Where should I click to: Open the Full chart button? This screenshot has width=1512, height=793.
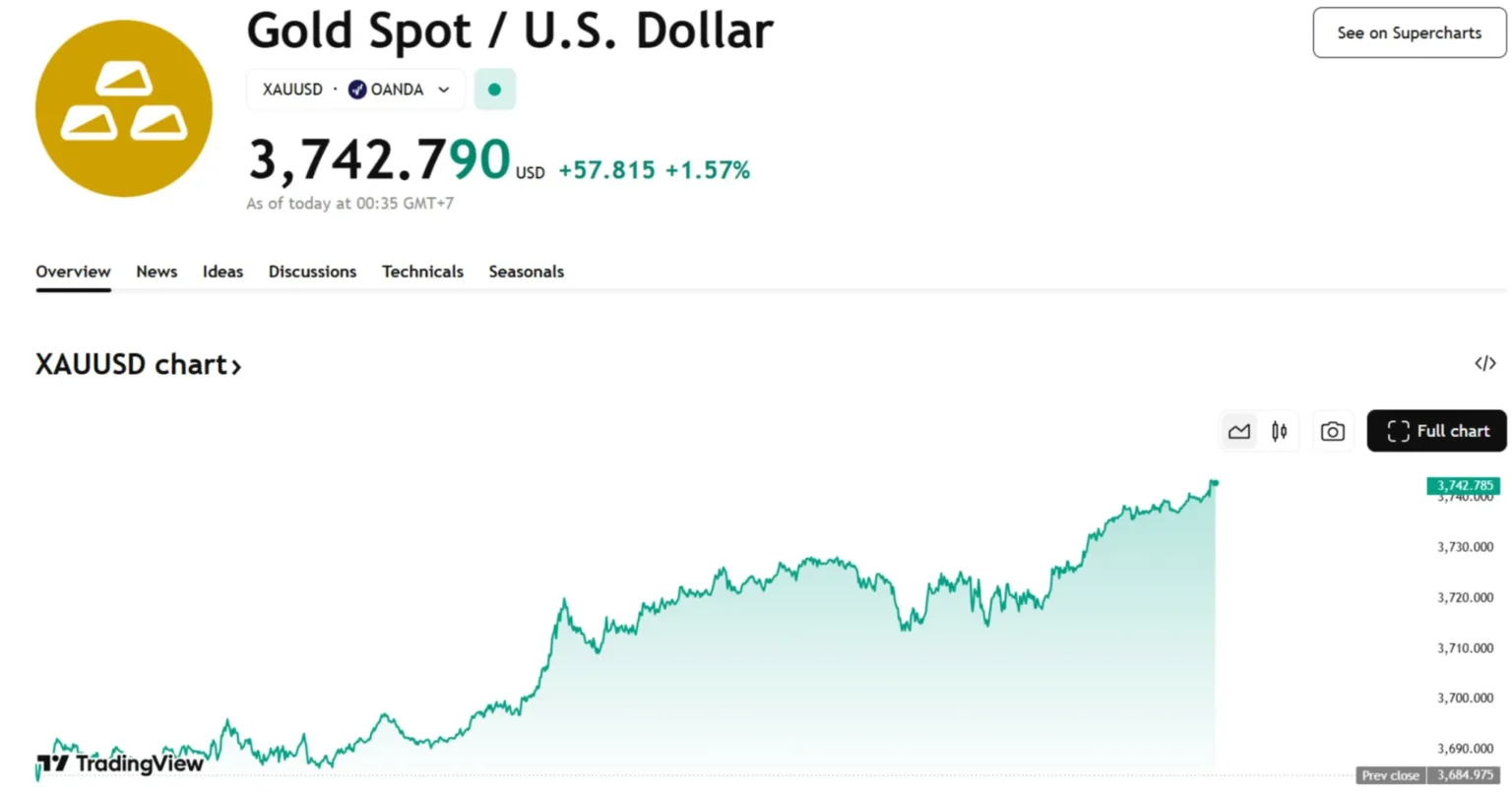point(1436,431)
